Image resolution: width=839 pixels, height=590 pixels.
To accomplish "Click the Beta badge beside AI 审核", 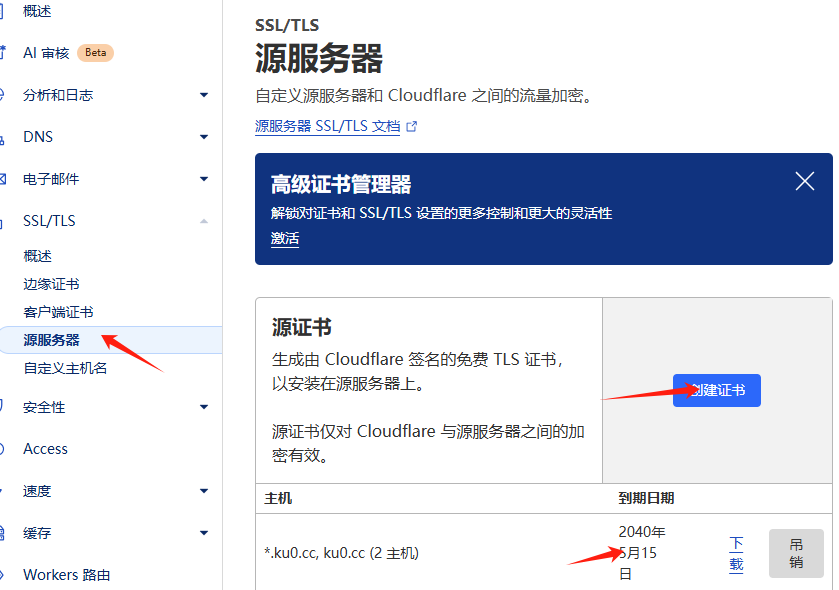I will pos(95,53).
